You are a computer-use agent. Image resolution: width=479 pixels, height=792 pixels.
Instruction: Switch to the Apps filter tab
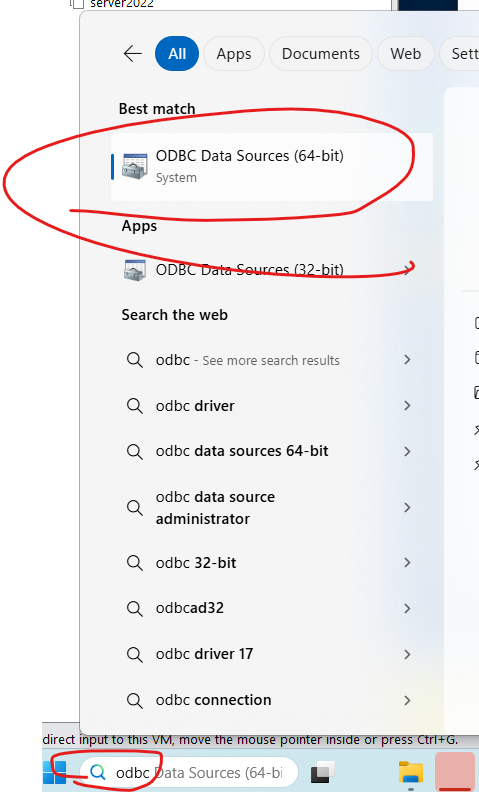click(234, 54)
